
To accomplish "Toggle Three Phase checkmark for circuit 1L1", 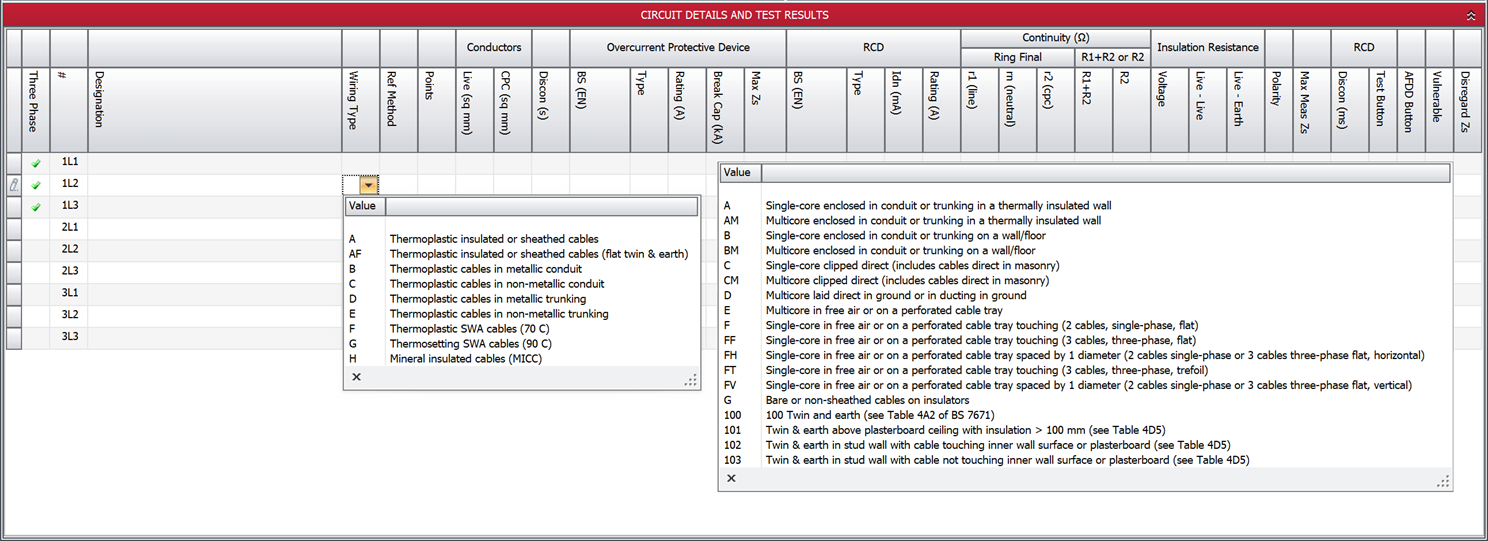I will coord(36,163).
